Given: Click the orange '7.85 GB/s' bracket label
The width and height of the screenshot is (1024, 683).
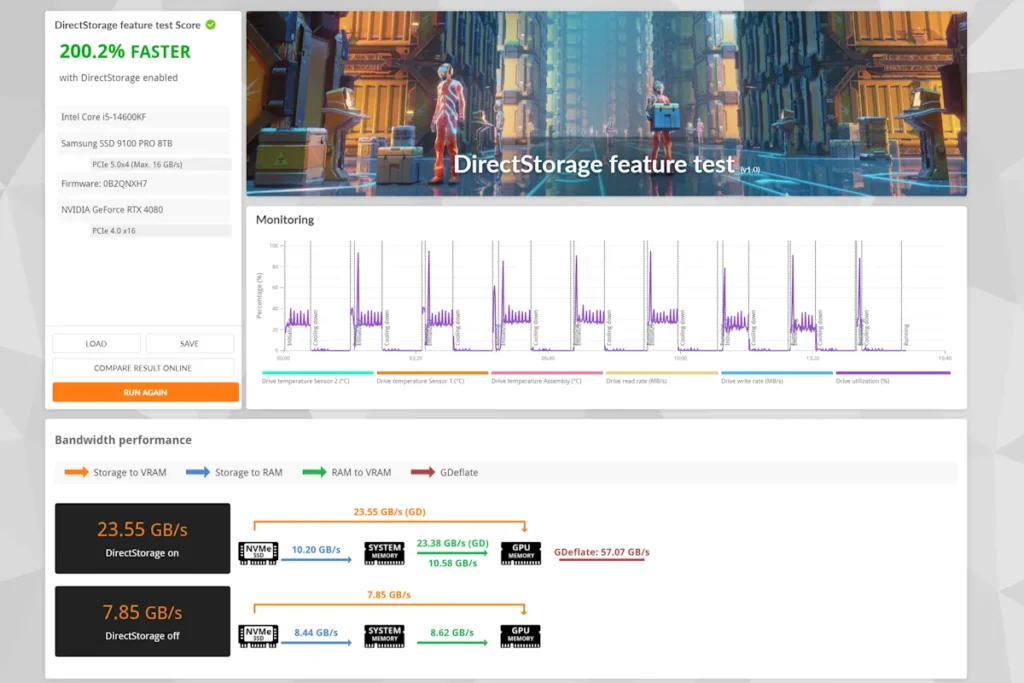Looking at the screenshot, I should [389, 594].
